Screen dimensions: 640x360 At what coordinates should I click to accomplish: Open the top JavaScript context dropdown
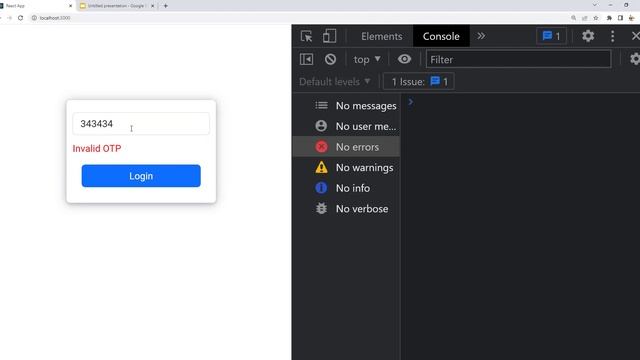pyautogui.click(x=367, y=59)
